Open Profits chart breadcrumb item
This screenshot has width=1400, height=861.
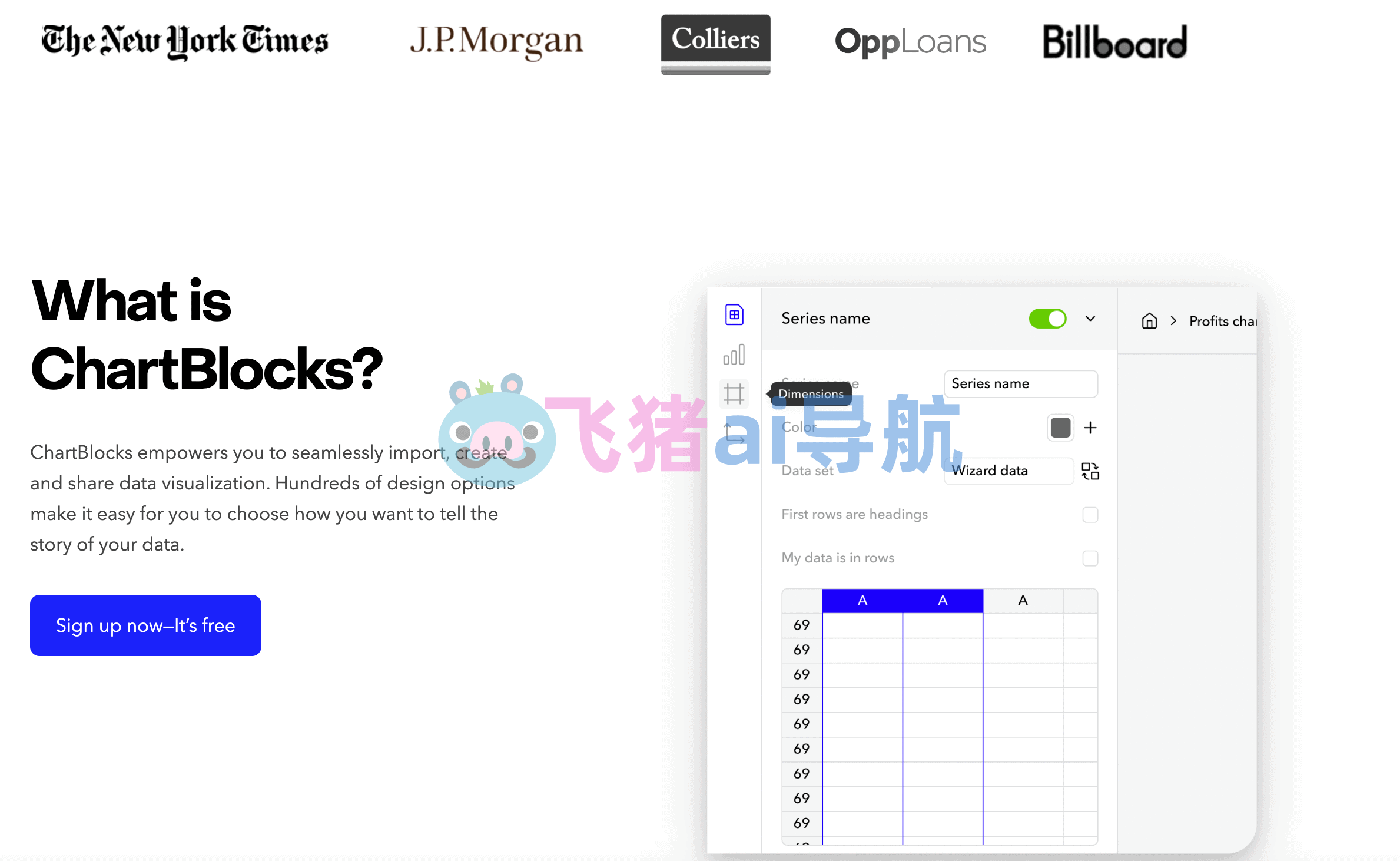[x=1222, y=321]
